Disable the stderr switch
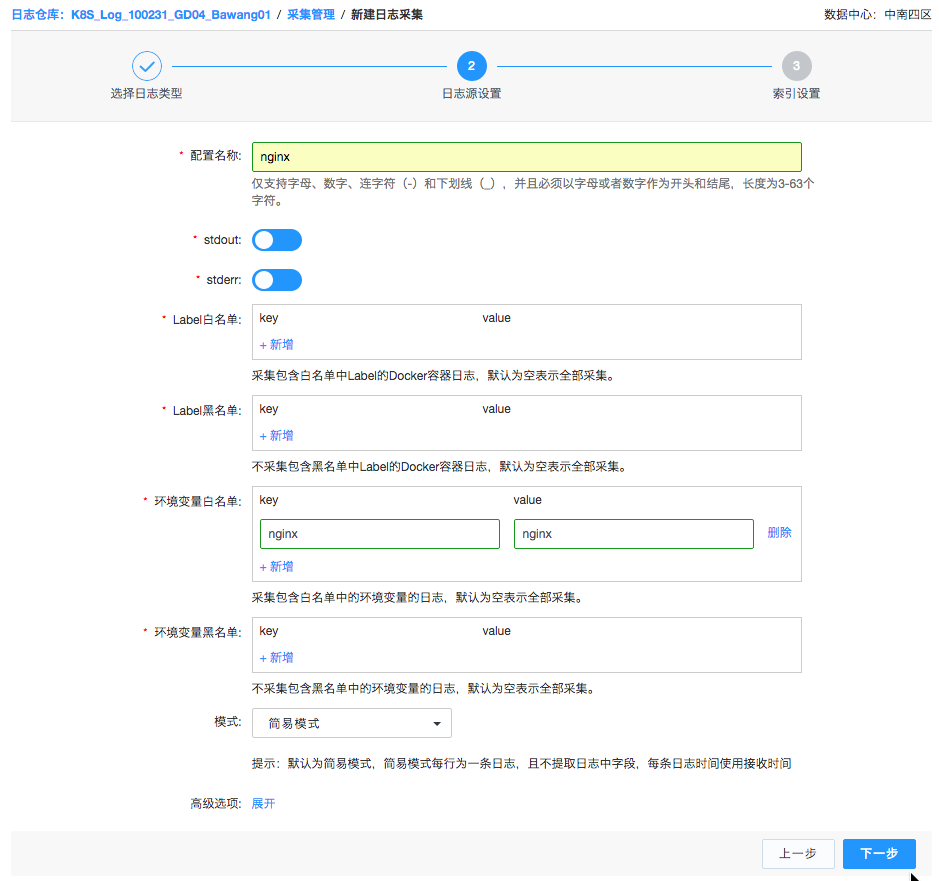 point(277,279)
